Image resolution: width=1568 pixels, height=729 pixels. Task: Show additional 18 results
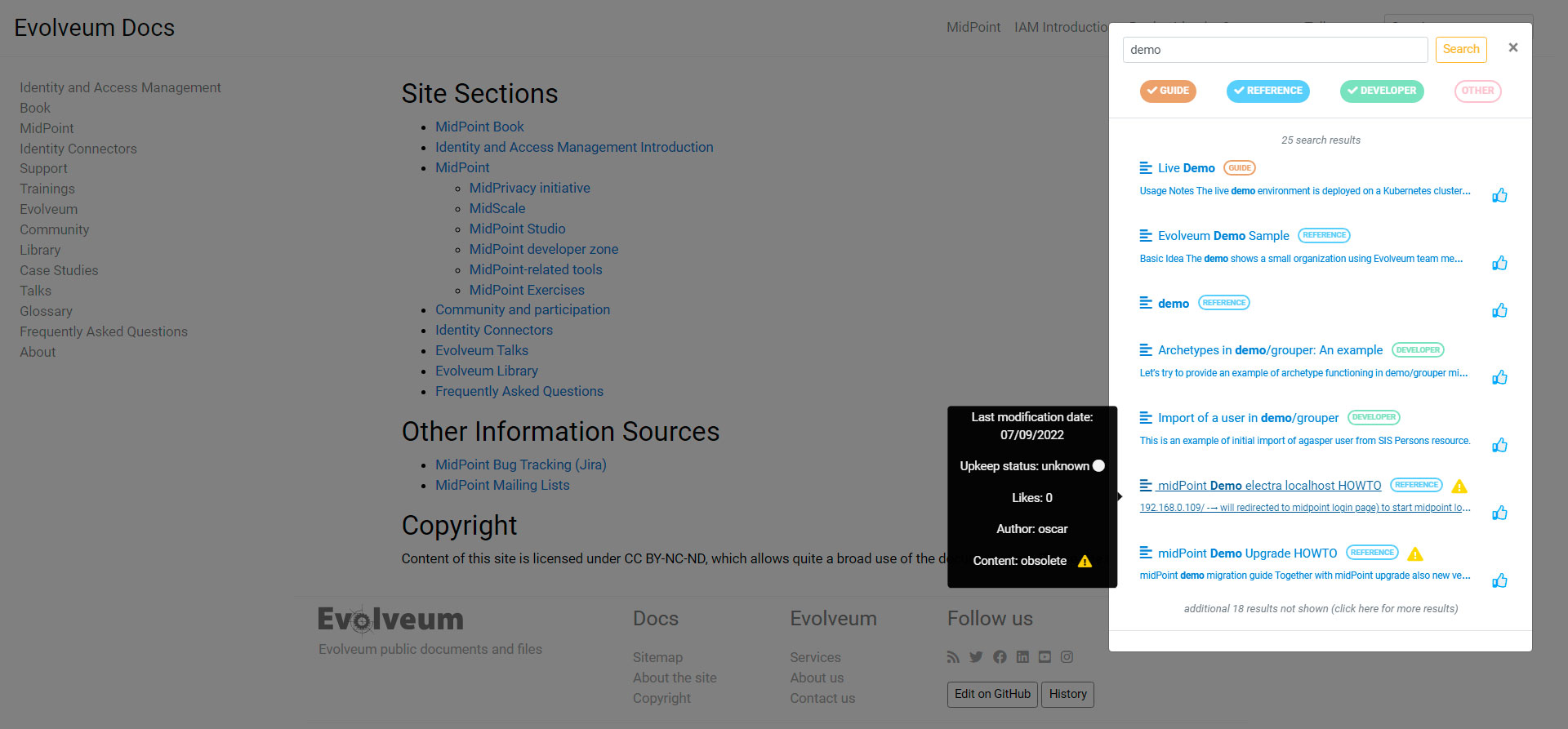click(1321, 609)
